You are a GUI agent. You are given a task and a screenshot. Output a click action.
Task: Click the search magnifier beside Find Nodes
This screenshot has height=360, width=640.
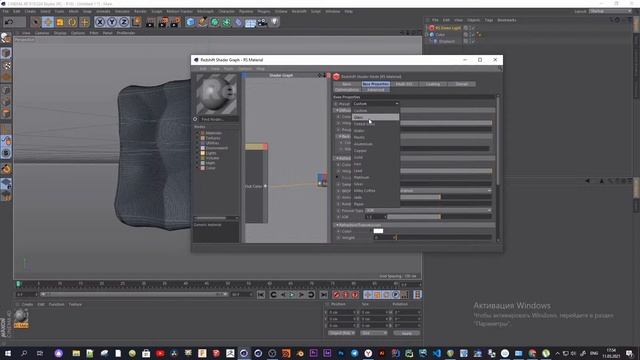click(x=196, y=119)
